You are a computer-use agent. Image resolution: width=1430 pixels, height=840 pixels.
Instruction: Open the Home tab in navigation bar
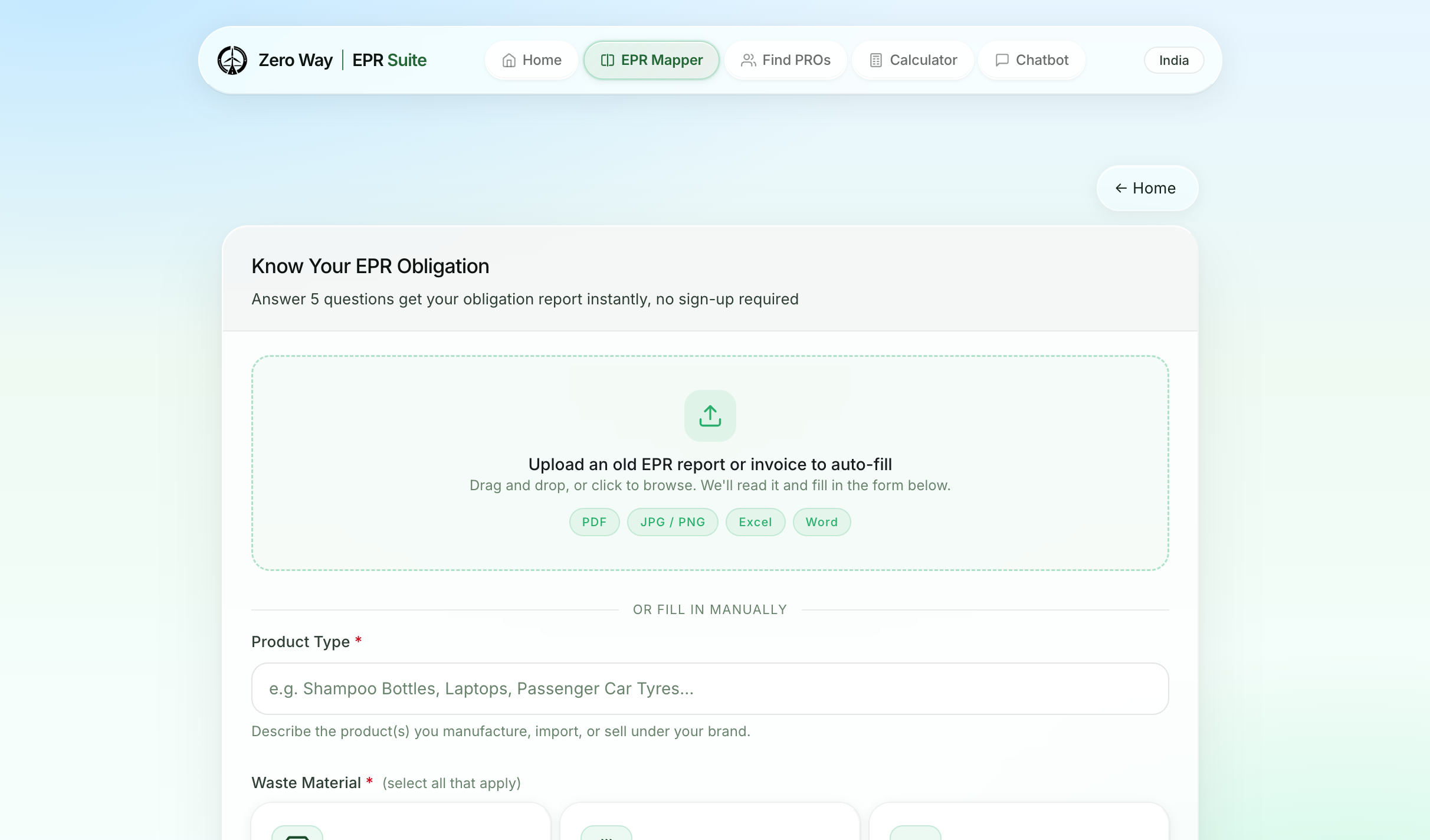pyautogui.click(x=532, y=60)
